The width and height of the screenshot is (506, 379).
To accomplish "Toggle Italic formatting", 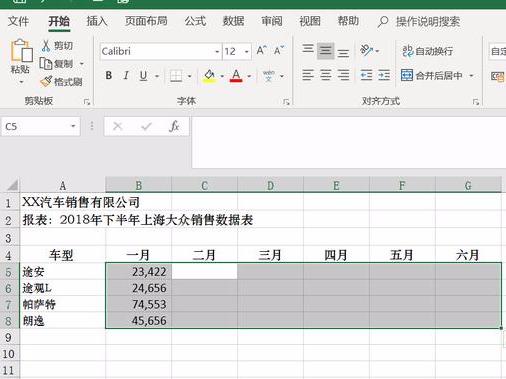I will point(126,76).
